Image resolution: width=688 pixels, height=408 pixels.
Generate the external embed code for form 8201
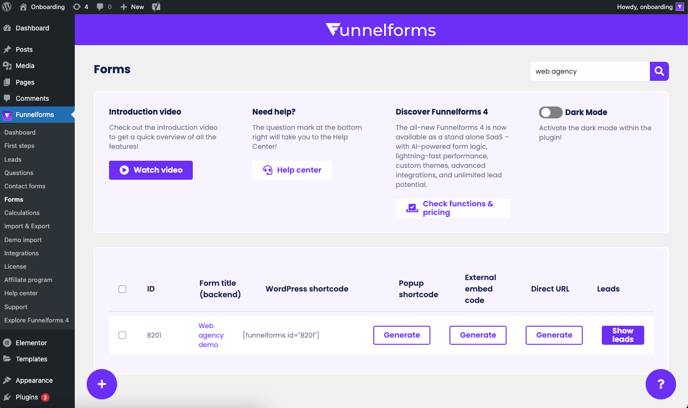tap(478, 335)
